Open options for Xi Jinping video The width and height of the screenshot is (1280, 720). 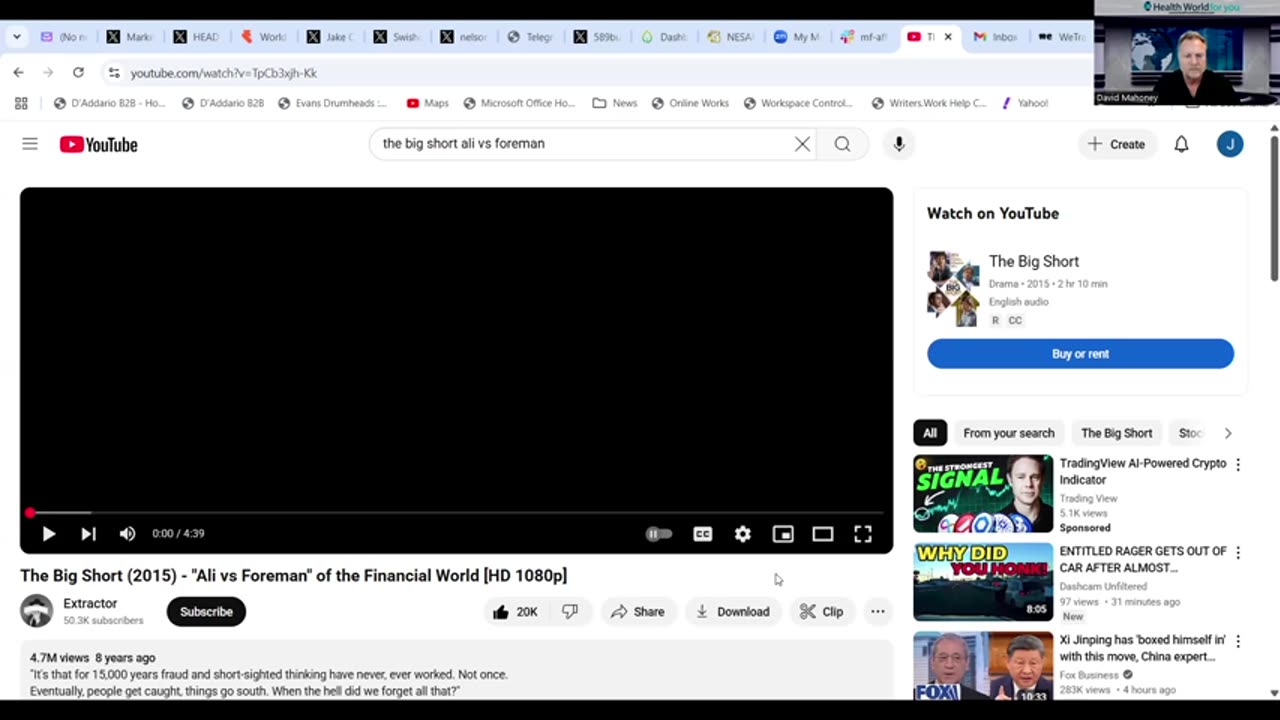[1238, 641]
